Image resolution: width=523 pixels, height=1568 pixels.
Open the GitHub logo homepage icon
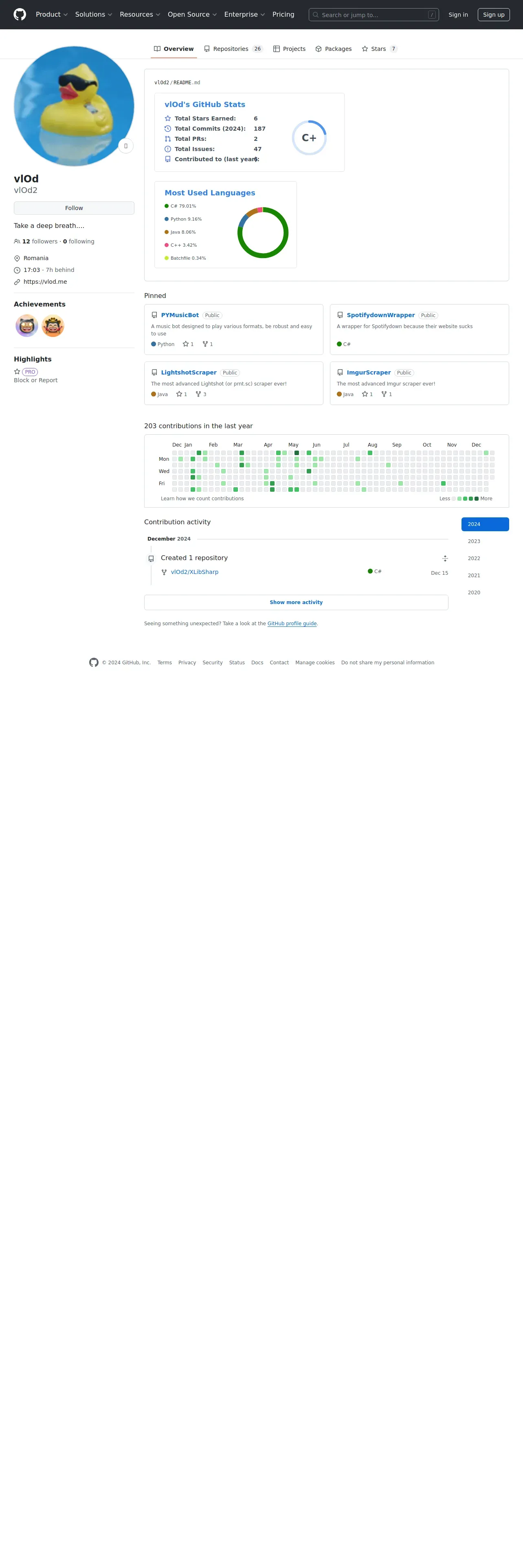click(20, 15)
